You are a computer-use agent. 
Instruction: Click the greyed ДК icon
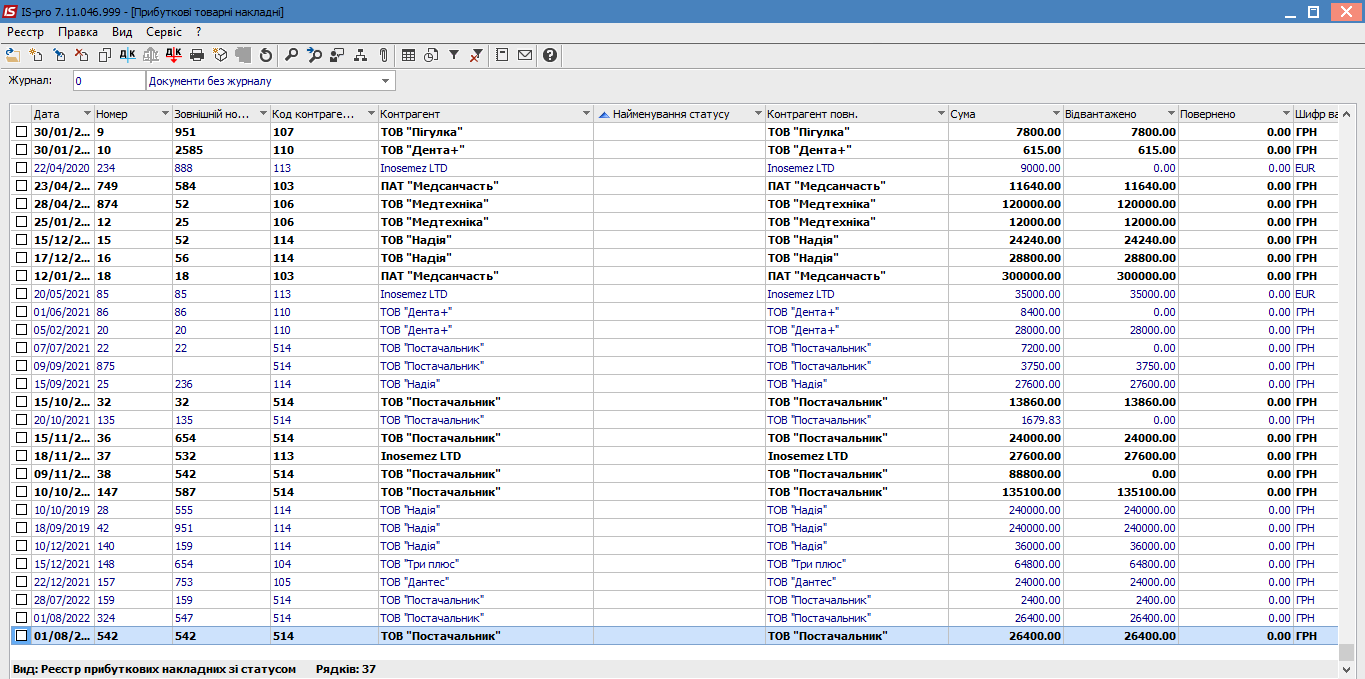click(150, 55)
